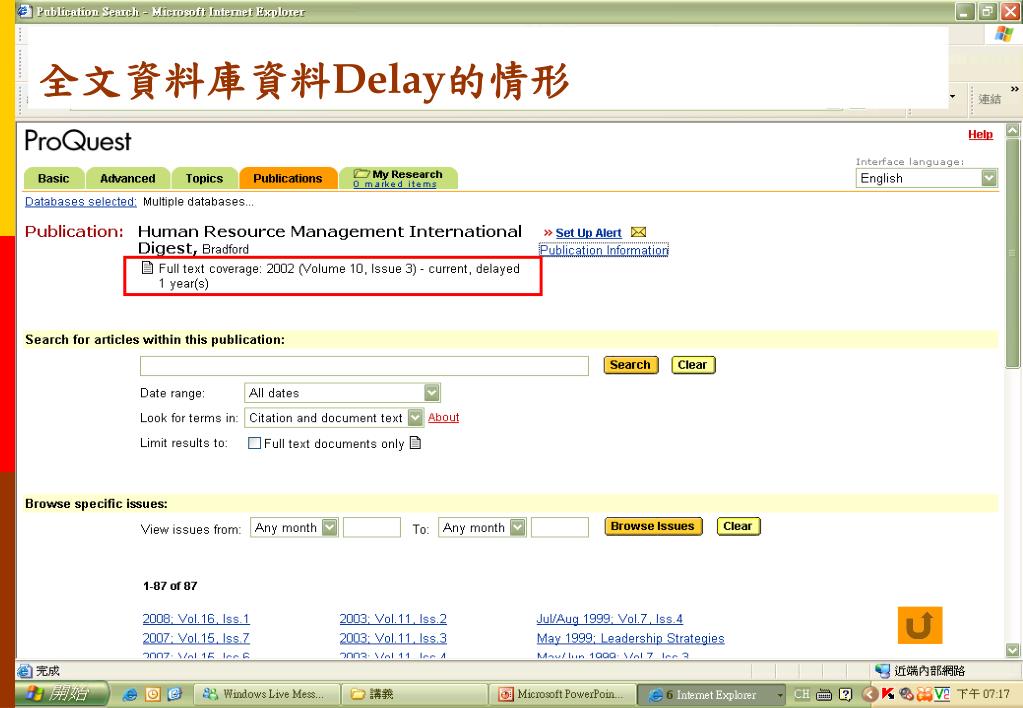This screenshot has width=1023, height=708.
Task: Click the Databases selected link
Action: coord(81,202)
